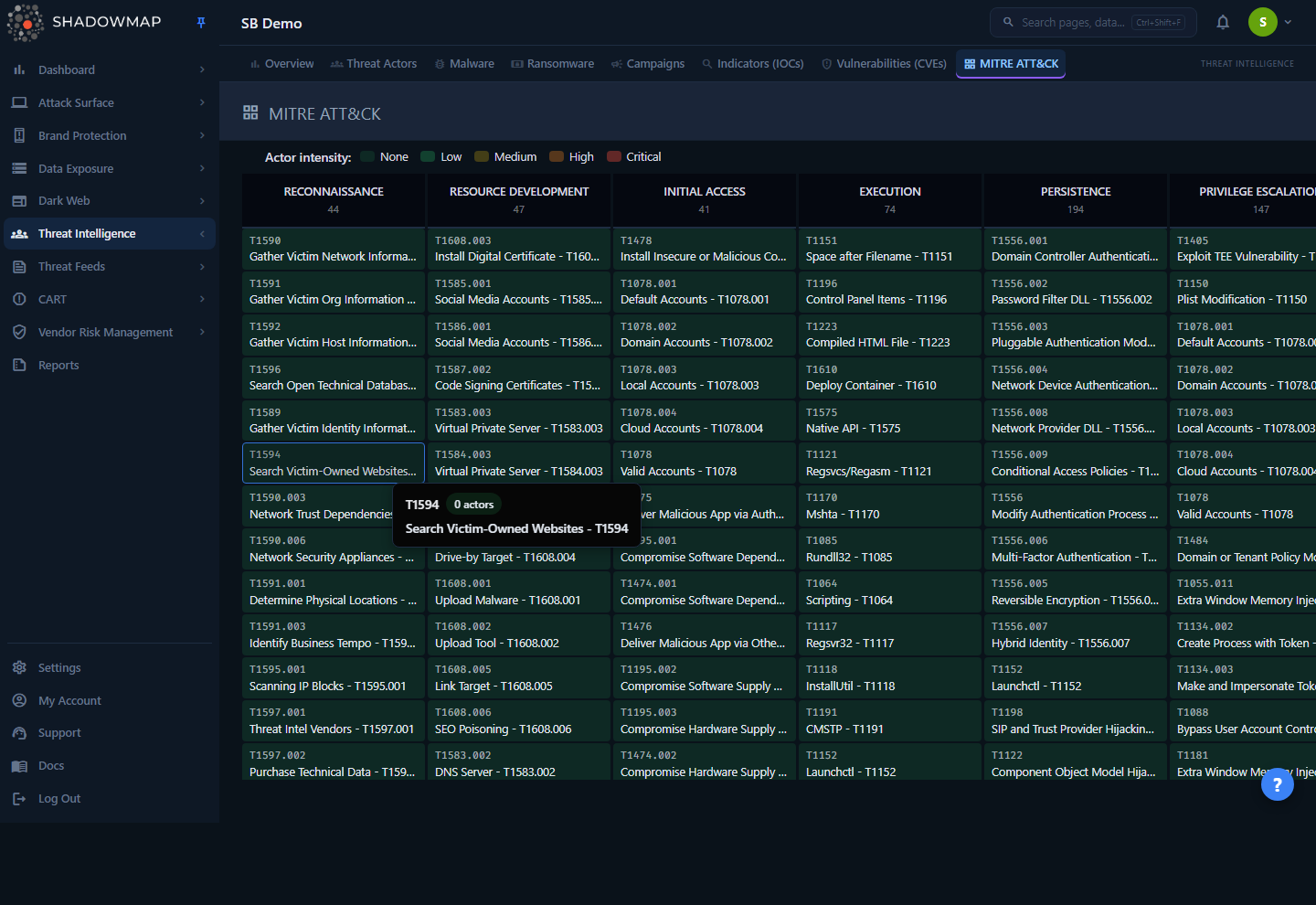
Task: Select T1594 Search Victim-Owned Websites cell
Action: (334, 463)
